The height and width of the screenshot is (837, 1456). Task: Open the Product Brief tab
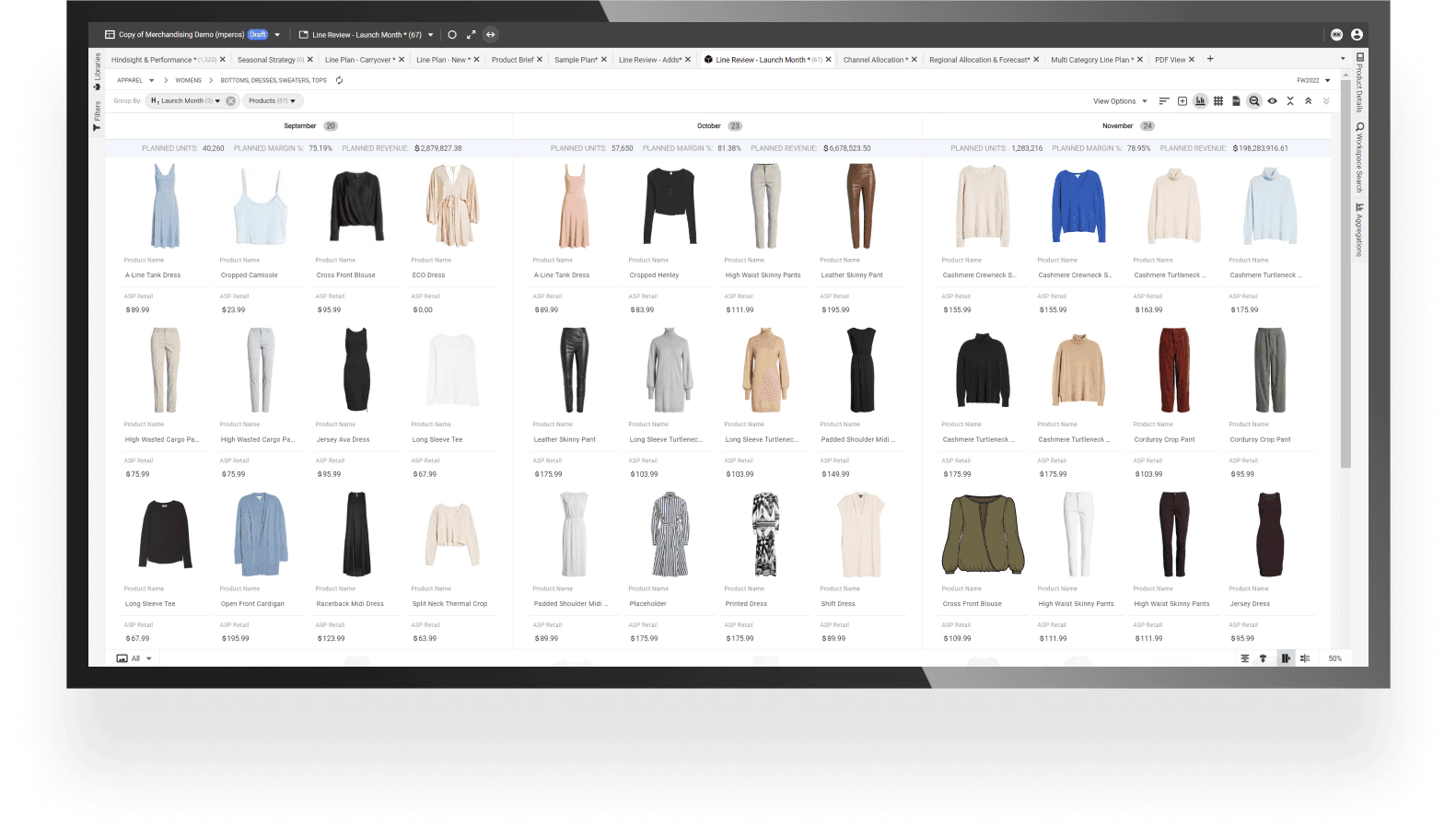click(x=512, y=60)
